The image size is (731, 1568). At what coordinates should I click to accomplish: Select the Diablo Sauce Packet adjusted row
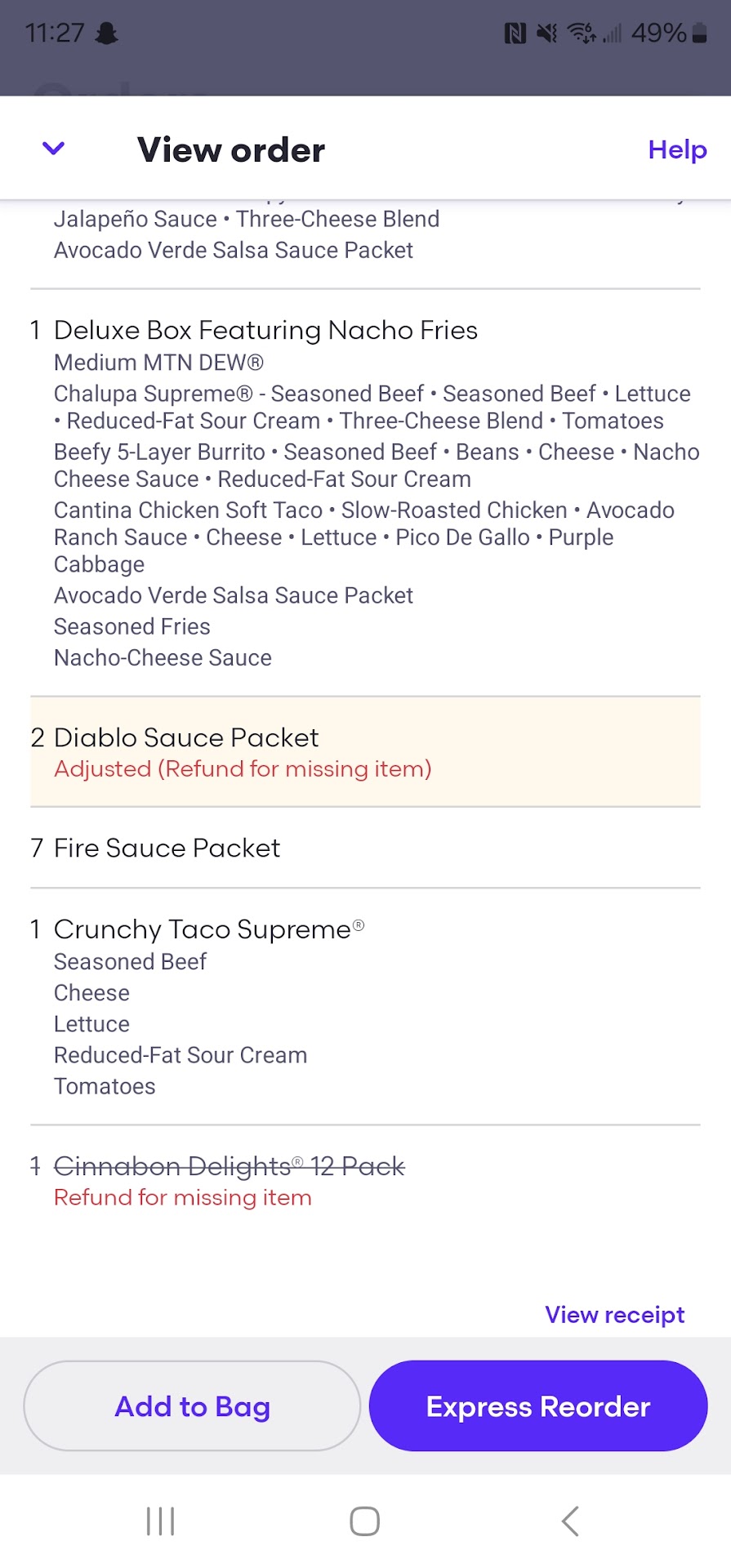pos(186,738)
